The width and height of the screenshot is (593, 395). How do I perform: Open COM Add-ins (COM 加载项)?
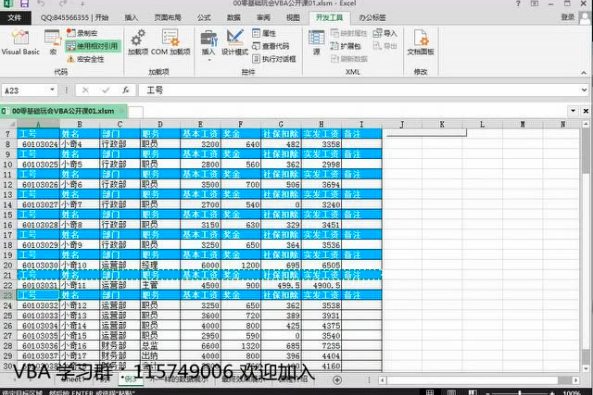pyautogui.click(x=170, y=42)
